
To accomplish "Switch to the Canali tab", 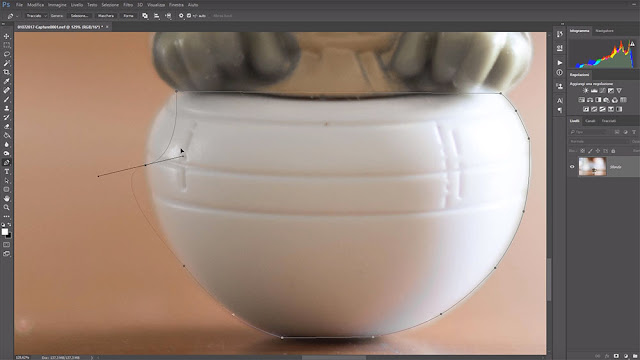I will click(x=590, y=121).
